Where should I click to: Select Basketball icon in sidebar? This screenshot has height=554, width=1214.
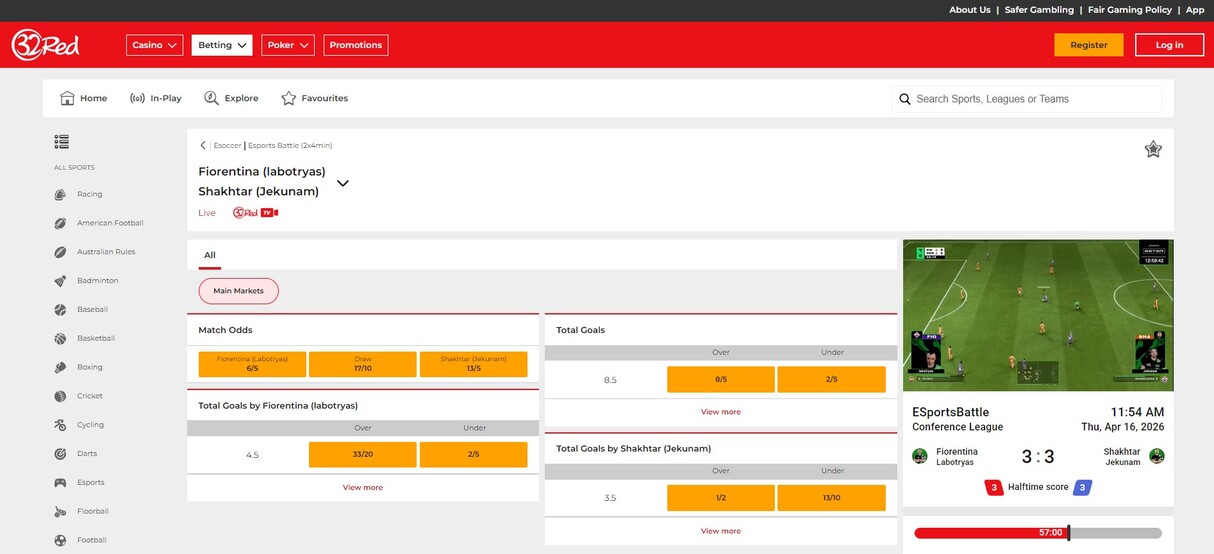(x=60, y=339)
